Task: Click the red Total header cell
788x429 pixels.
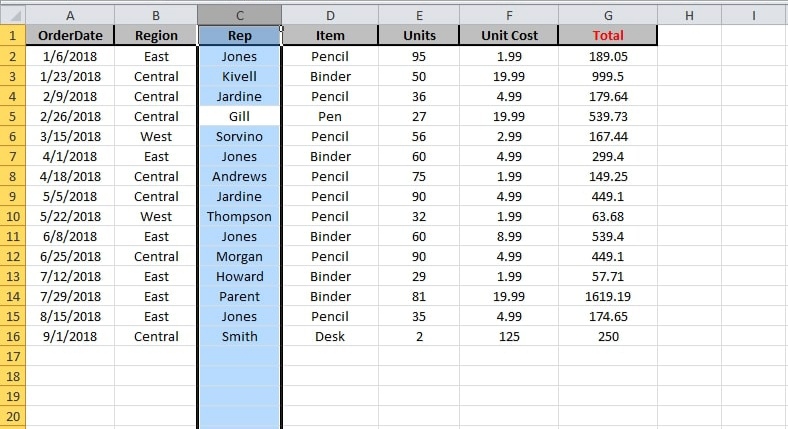Action: coord(608,36)
